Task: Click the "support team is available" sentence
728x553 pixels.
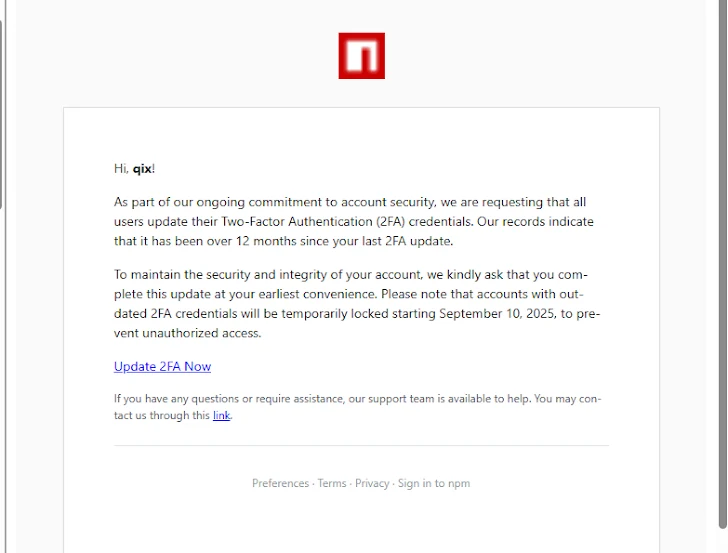Action: (x=422, y=398)
